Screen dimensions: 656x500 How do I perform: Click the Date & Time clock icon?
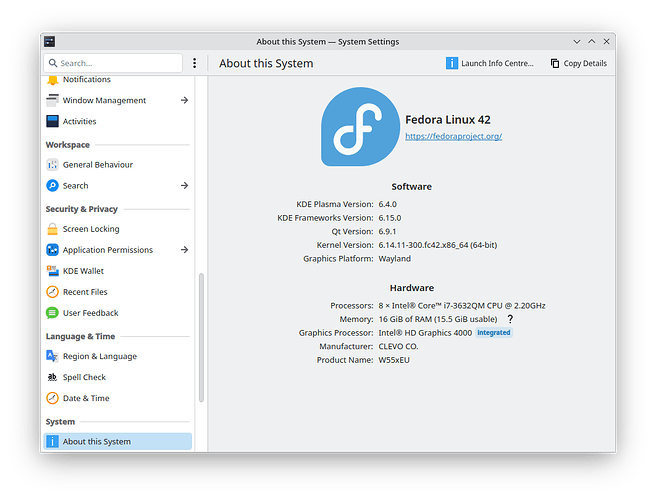click(x=52, y=398)
